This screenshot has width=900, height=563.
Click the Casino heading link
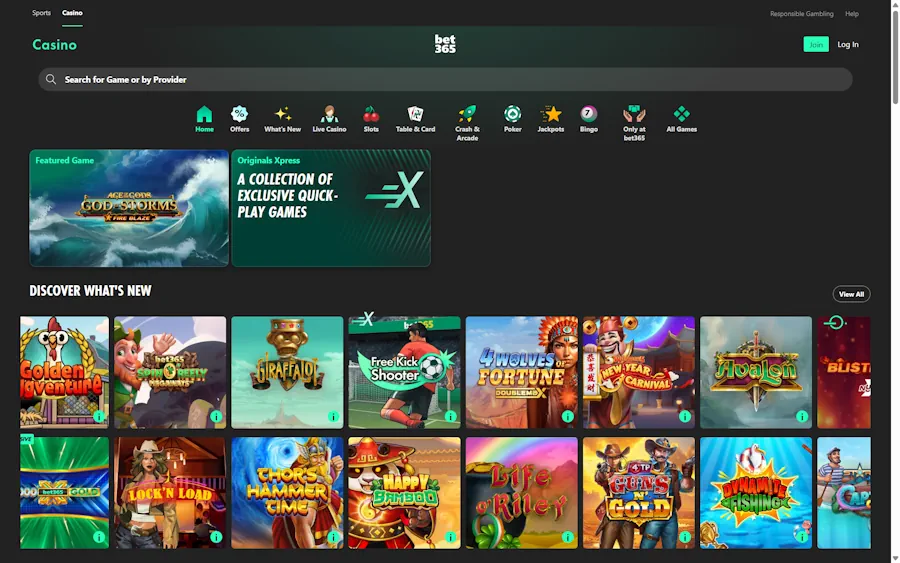pos(55,45)
